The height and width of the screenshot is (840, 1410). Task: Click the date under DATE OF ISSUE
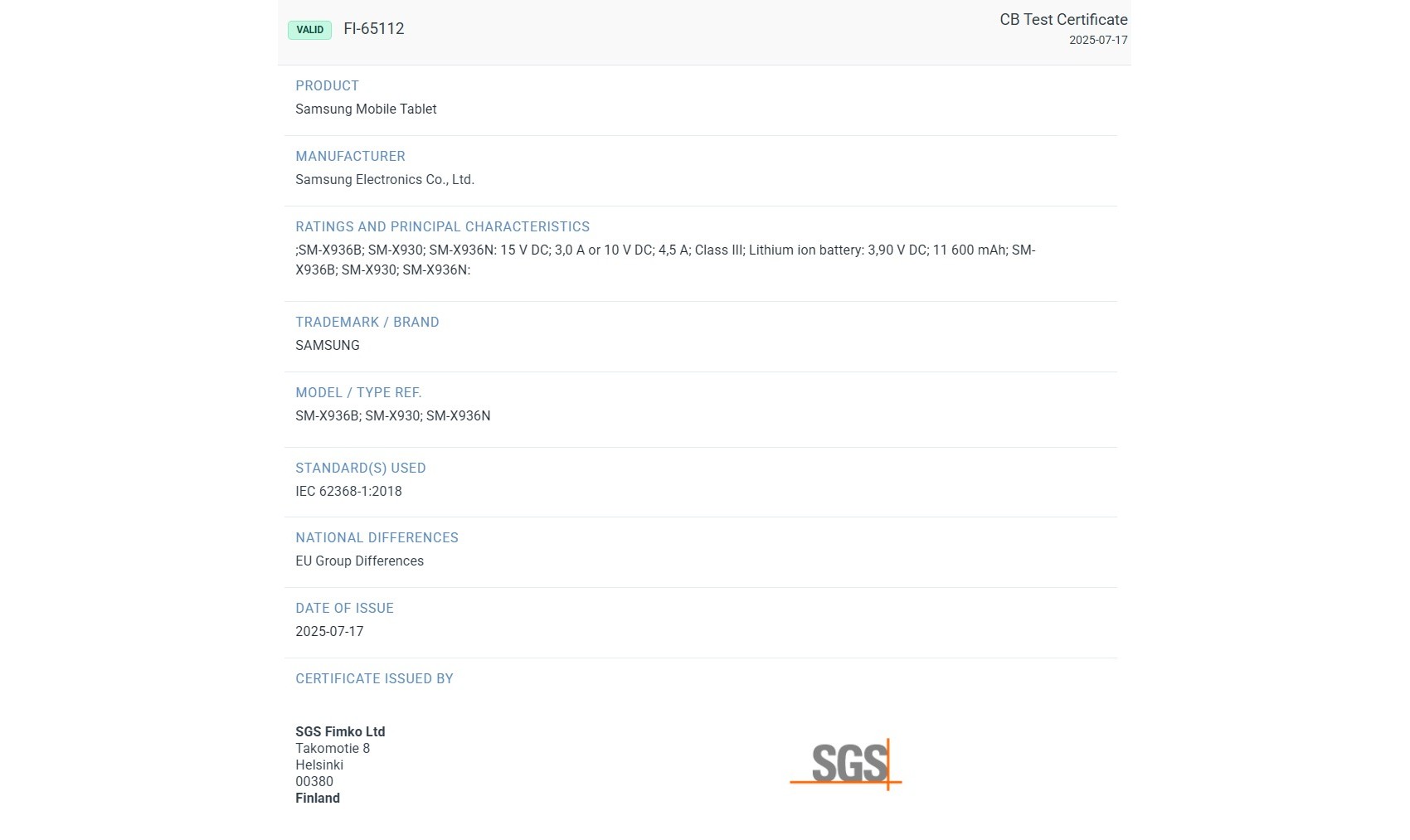coord(329,632)
